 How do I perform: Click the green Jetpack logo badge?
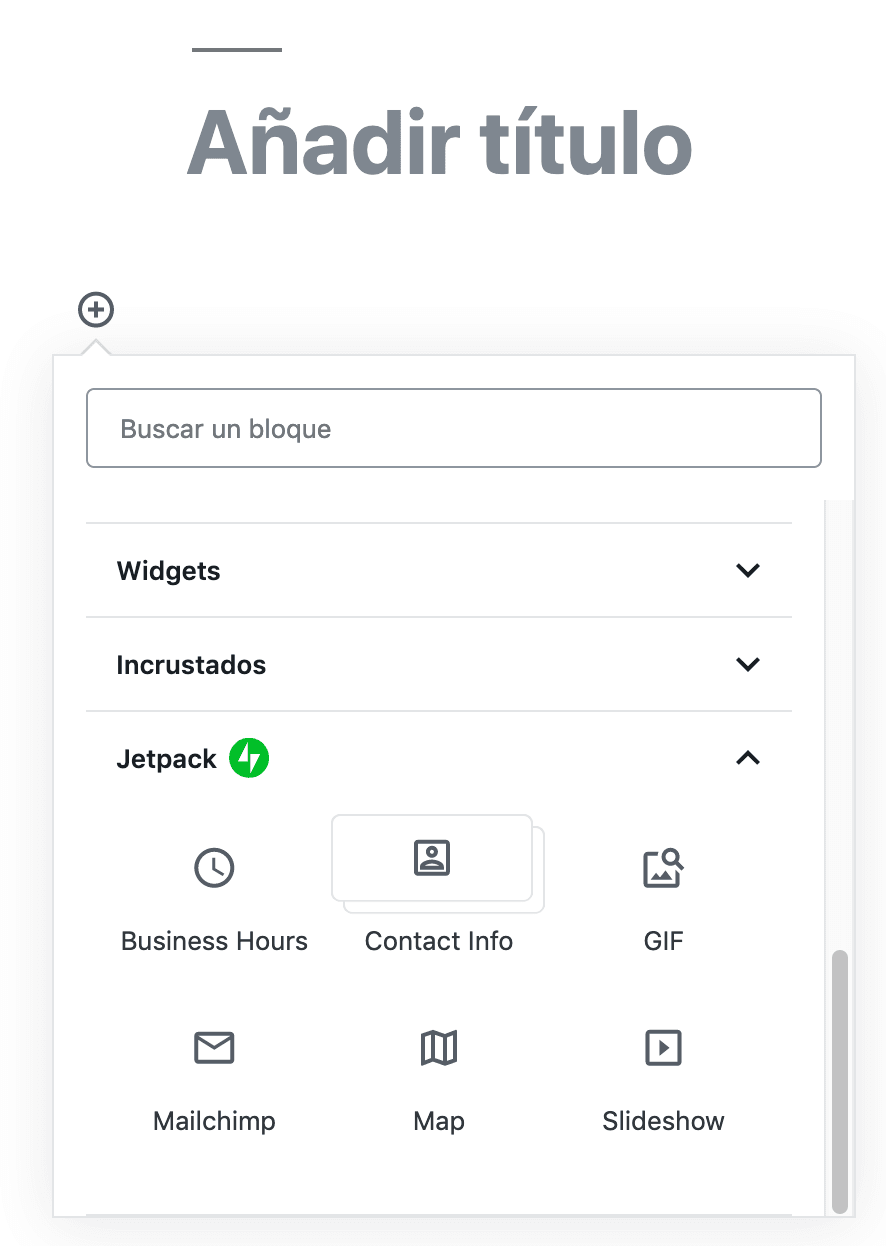coord(249,758)
